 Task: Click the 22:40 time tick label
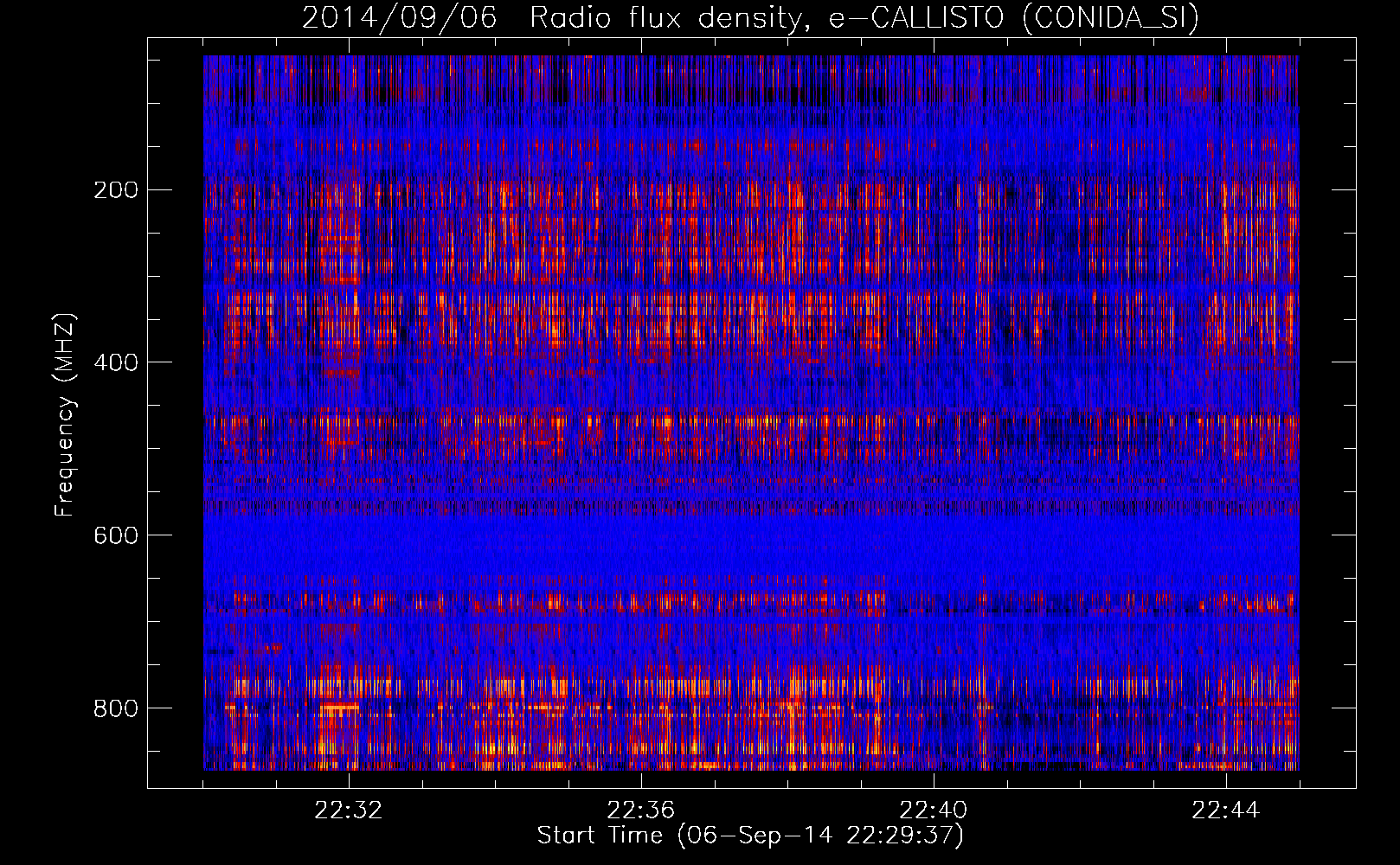(934, 811)
